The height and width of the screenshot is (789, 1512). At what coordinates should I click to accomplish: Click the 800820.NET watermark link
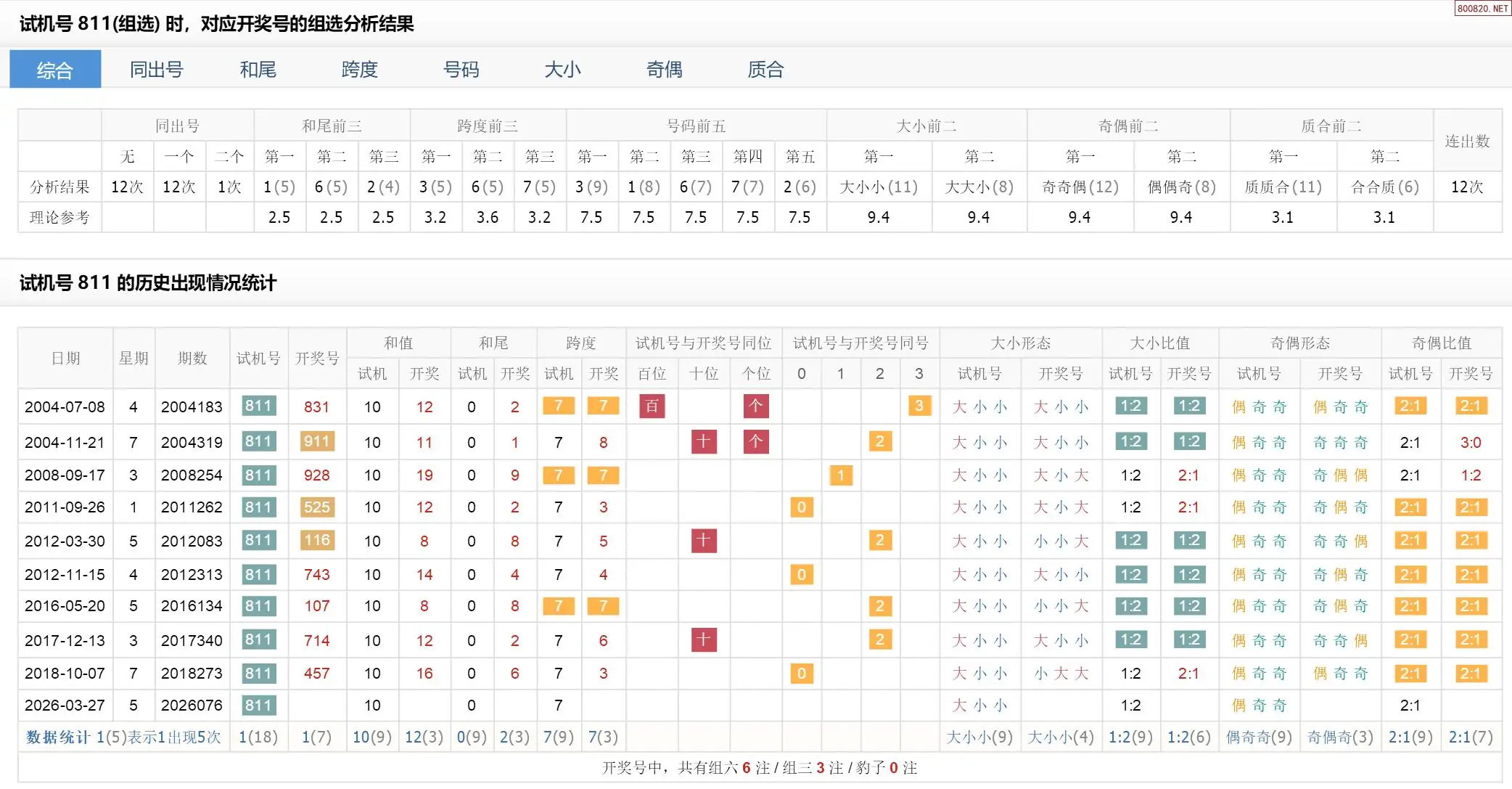click(1482, 8)
